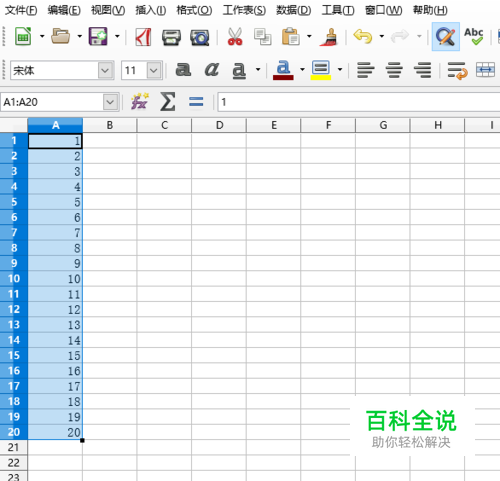Open the 格式(O) menu

click(194, 10)
